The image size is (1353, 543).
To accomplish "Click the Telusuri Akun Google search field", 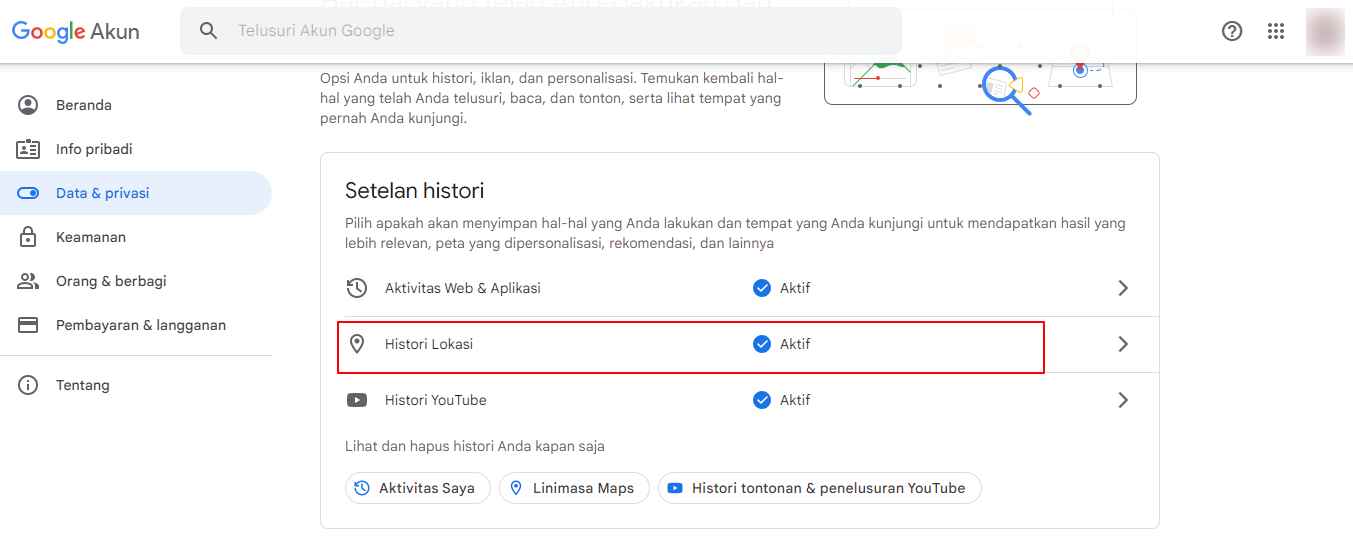I will coord(541,31).
